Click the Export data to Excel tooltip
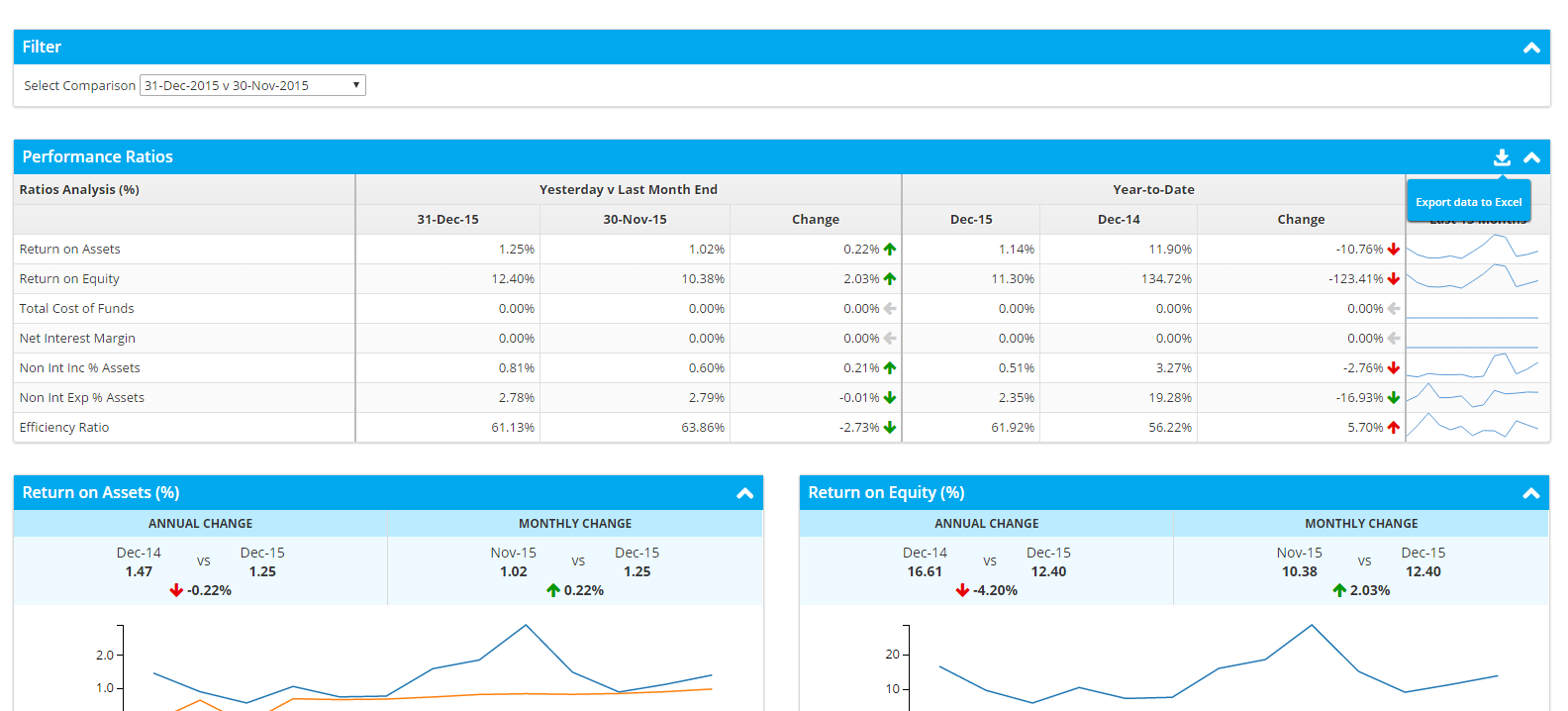Image resolution: width=1568 pixels, height=711 pixels. 1468,202
